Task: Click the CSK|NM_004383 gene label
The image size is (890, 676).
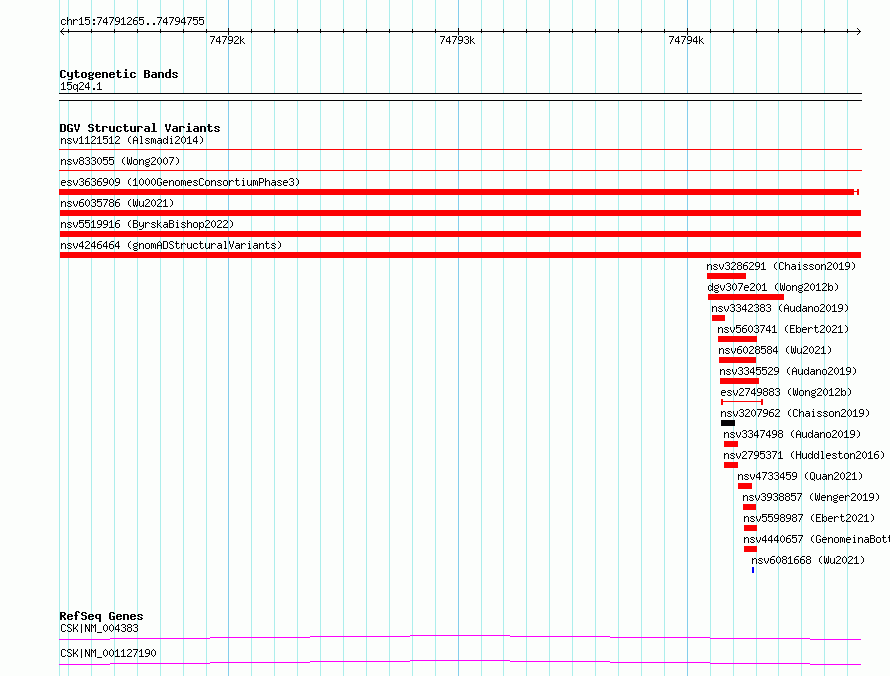Action: tap(99, 628)
